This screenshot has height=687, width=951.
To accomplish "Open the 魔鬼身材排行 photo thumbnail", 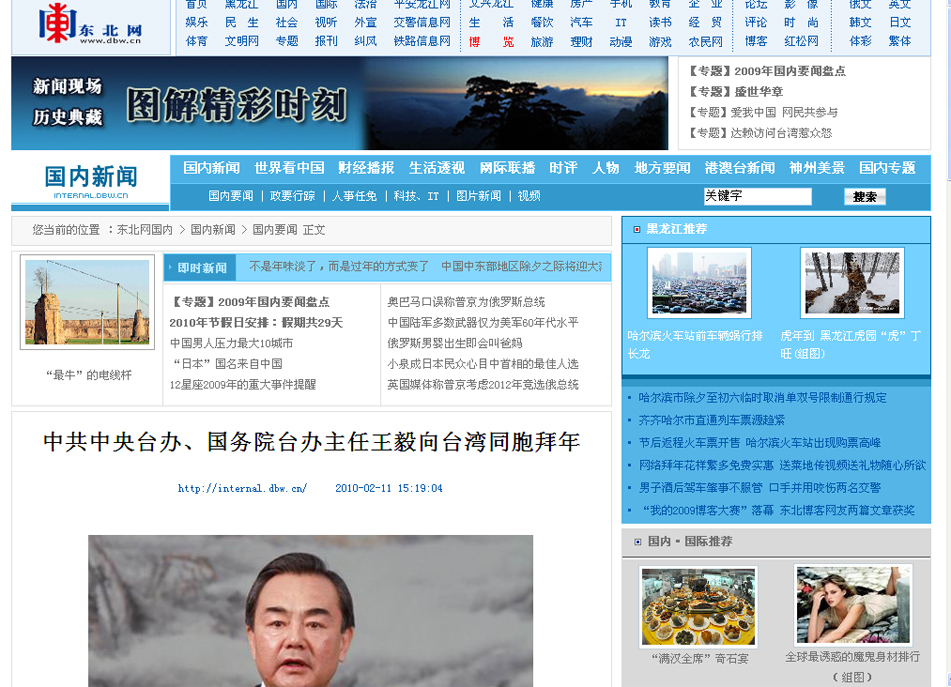I will tap(851, 606).
